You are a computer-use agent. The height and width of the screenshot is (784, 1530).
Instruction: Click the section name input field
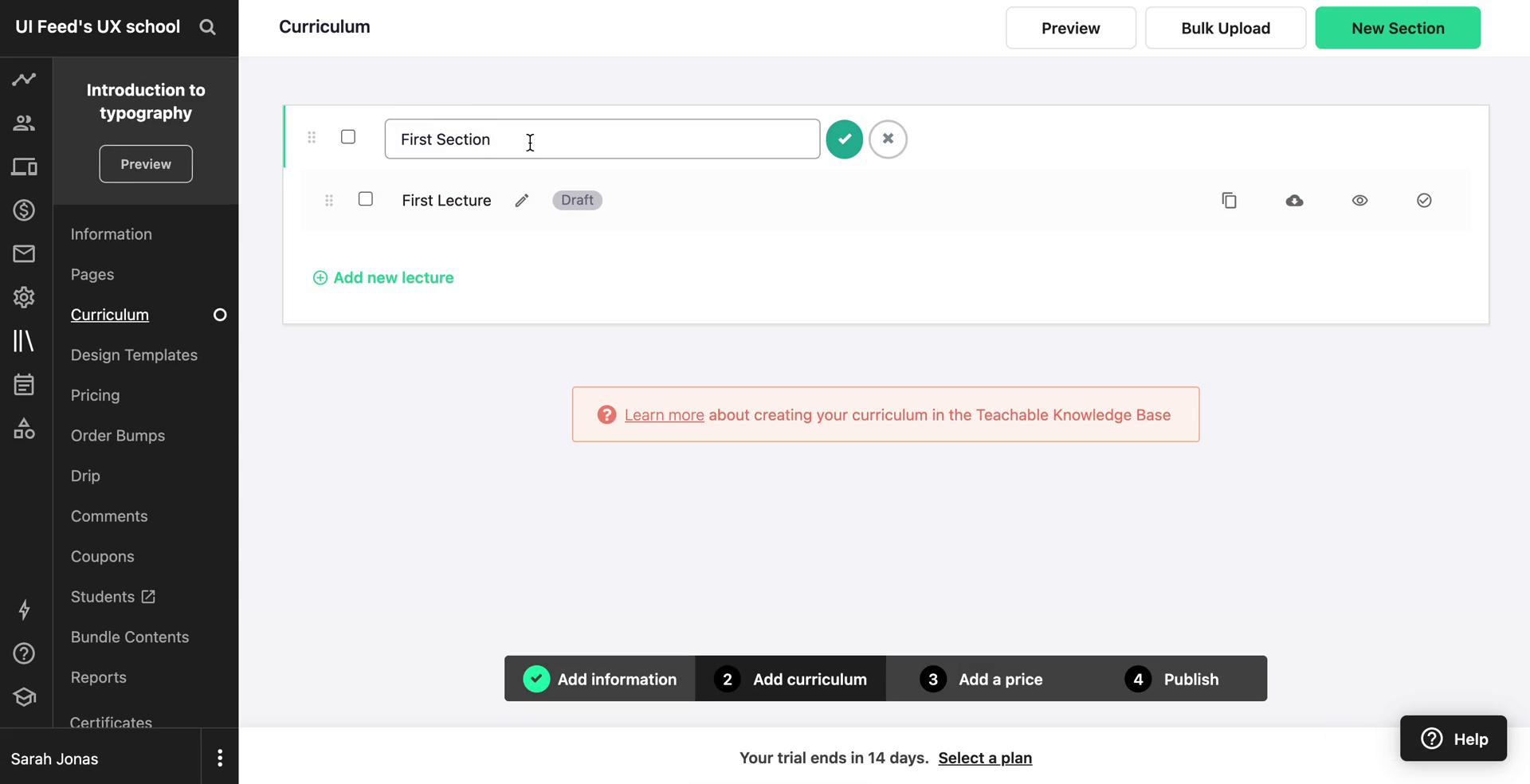coord(602,139)
